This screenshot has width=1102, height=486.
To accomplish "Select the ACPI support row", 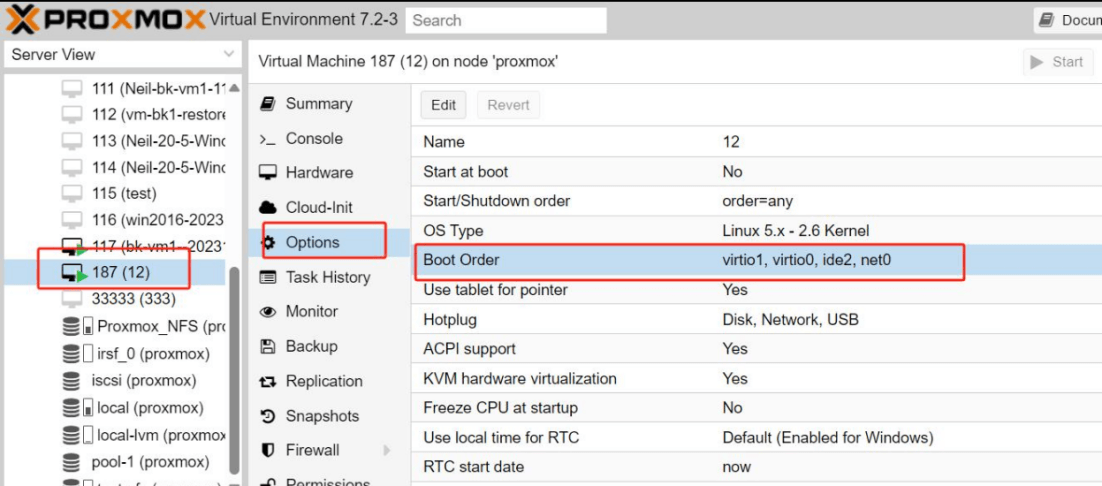I will (x=756, y=349).
